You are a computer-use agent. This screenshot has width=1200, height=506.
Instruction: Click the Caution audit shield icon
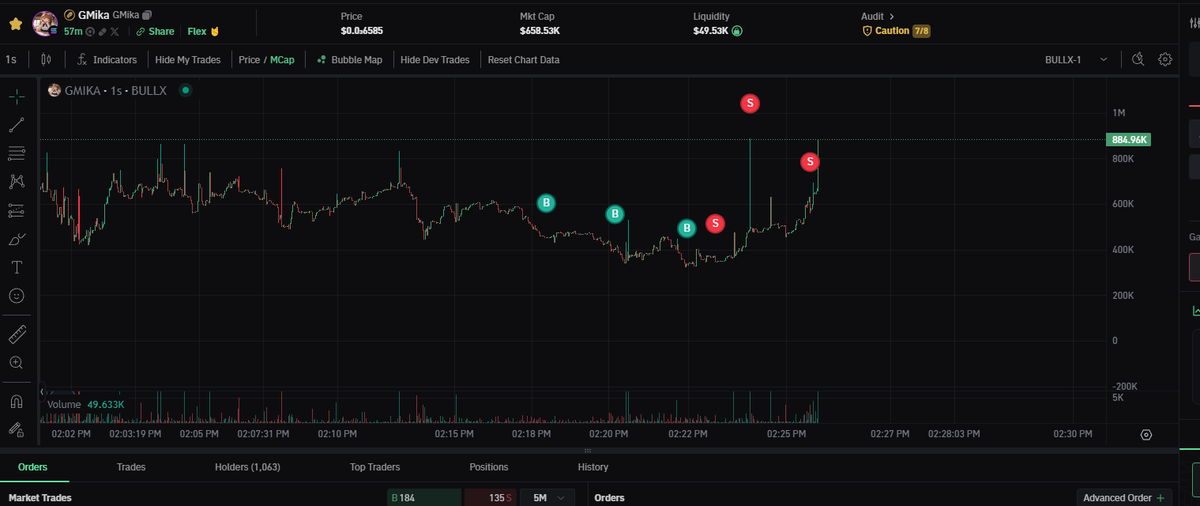[x=867, y=31]
